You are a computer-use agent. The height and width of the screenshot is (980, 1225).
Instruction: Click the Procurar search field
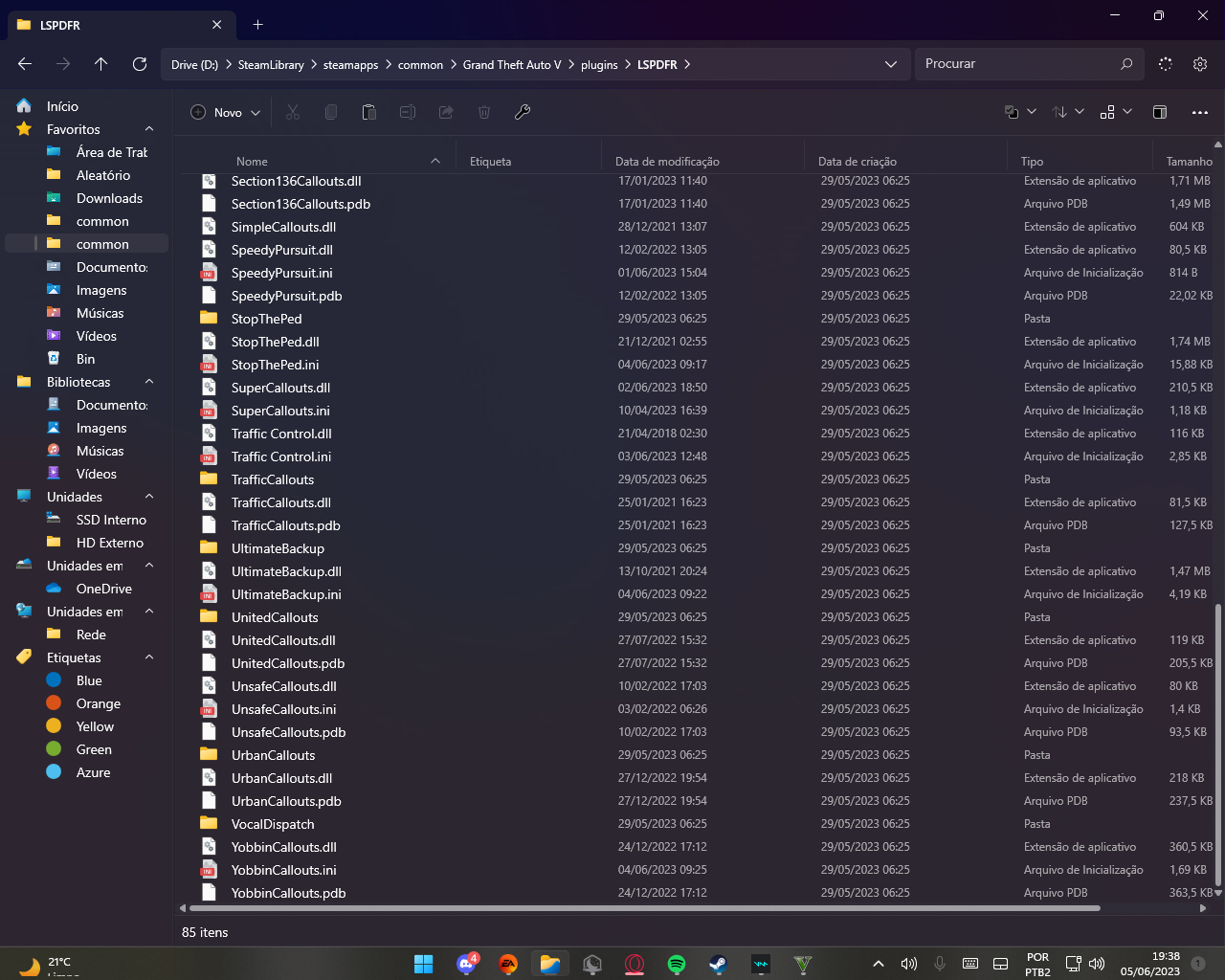[x=1029, y=64]
